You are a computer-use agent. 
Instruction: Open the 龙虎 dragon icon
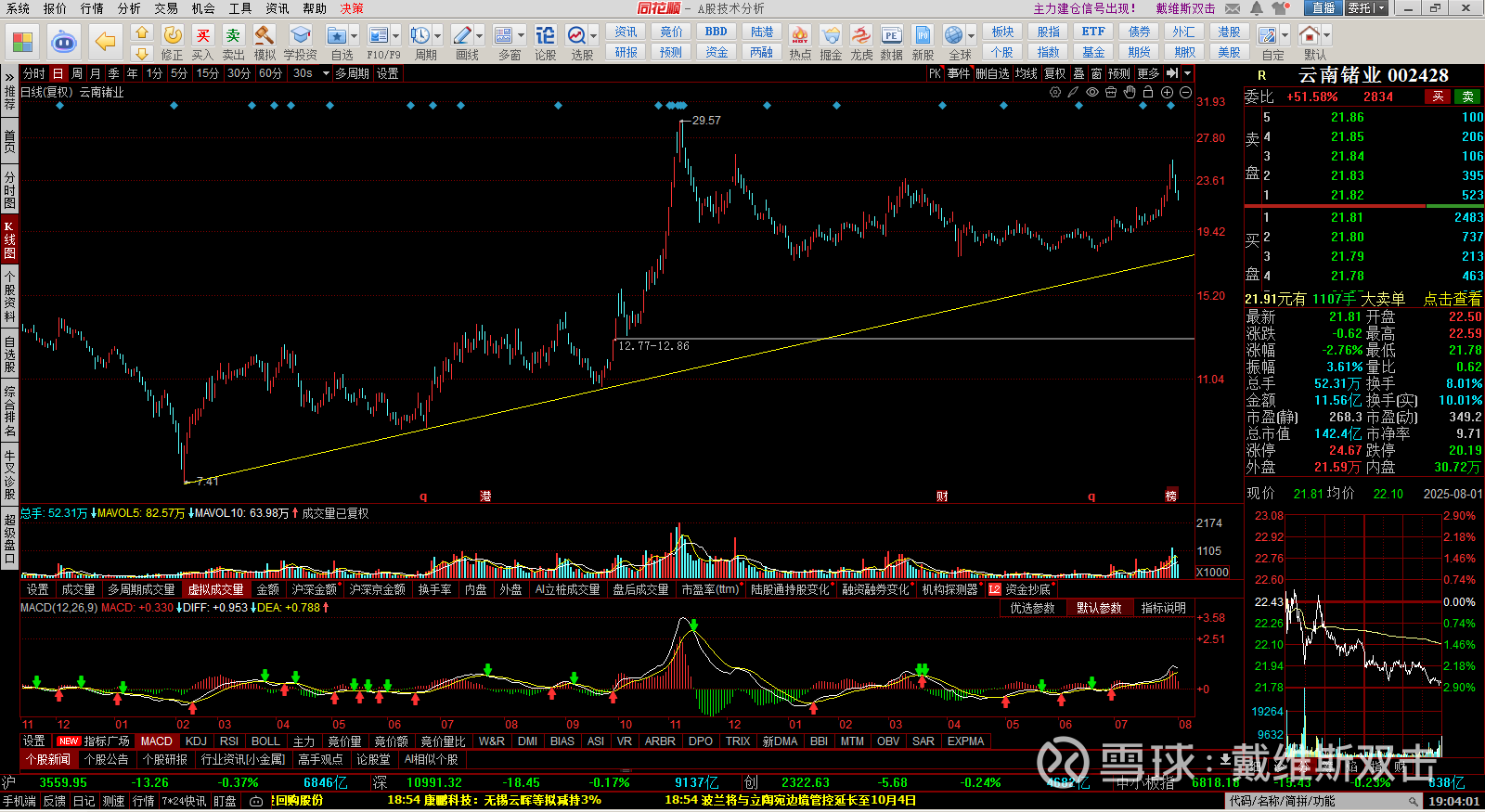[861, 35]
